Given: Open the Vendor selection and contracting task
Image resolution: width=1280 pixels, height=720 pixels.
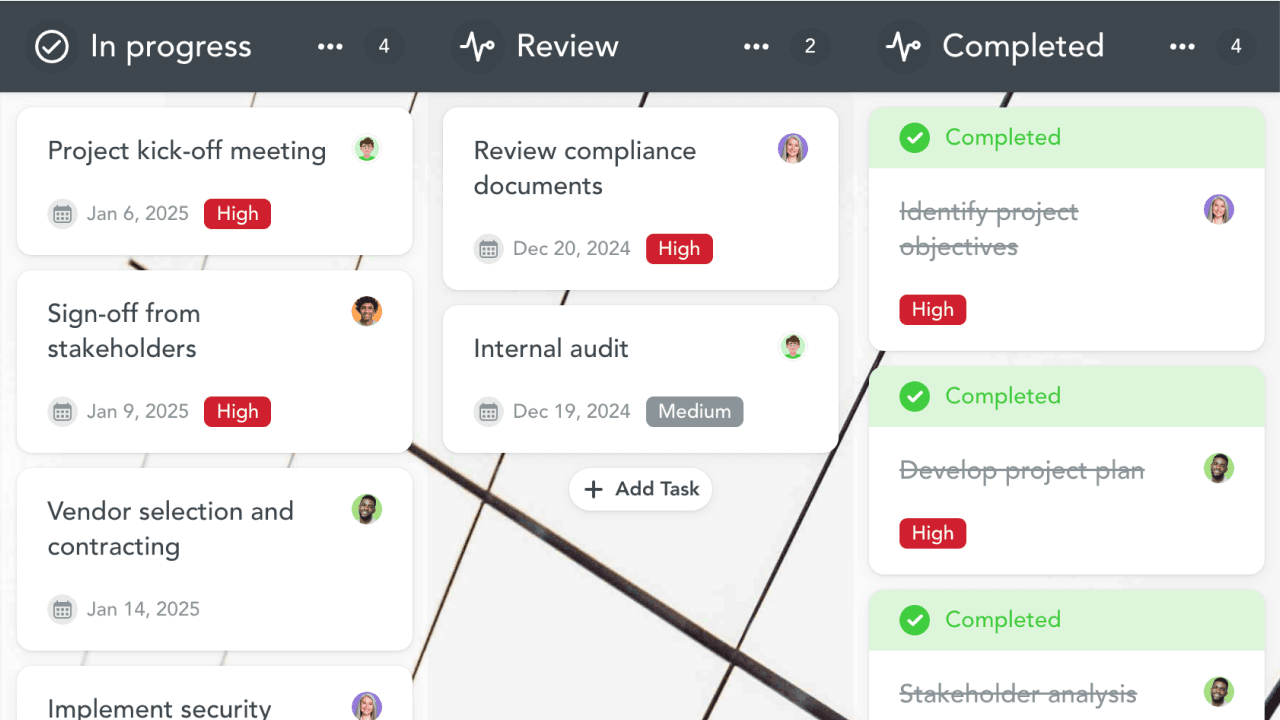Looking at the screenshot, I should click(171, 529).
